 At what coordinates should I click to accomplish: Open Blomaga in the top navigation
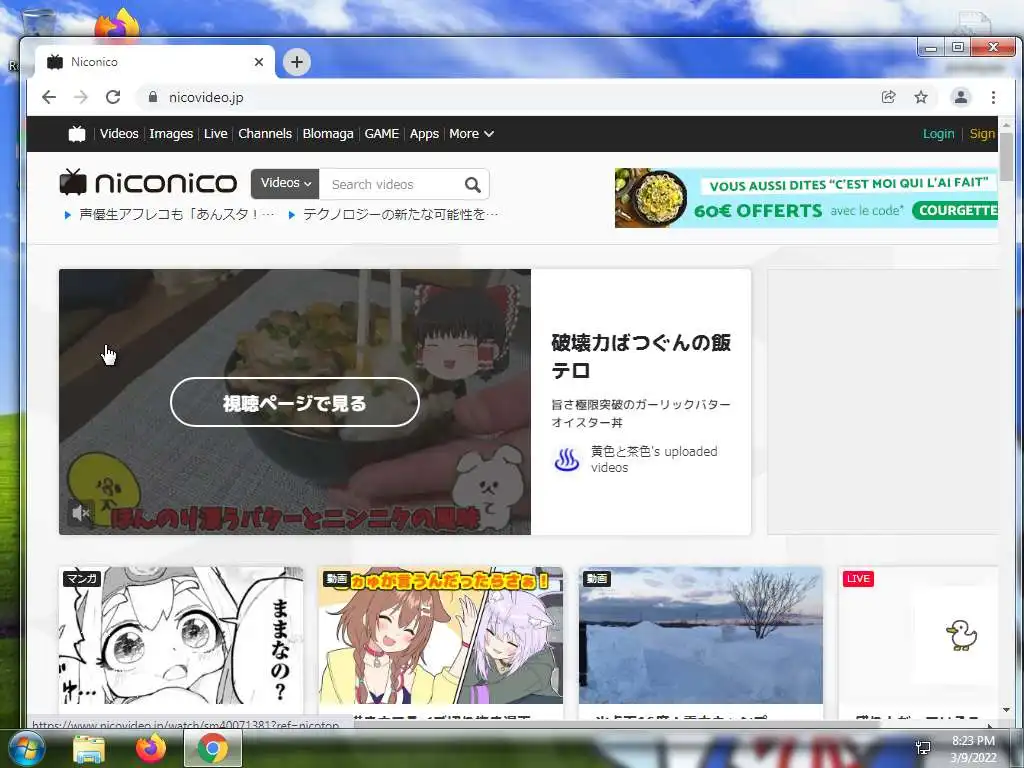[x=328, y=134]
